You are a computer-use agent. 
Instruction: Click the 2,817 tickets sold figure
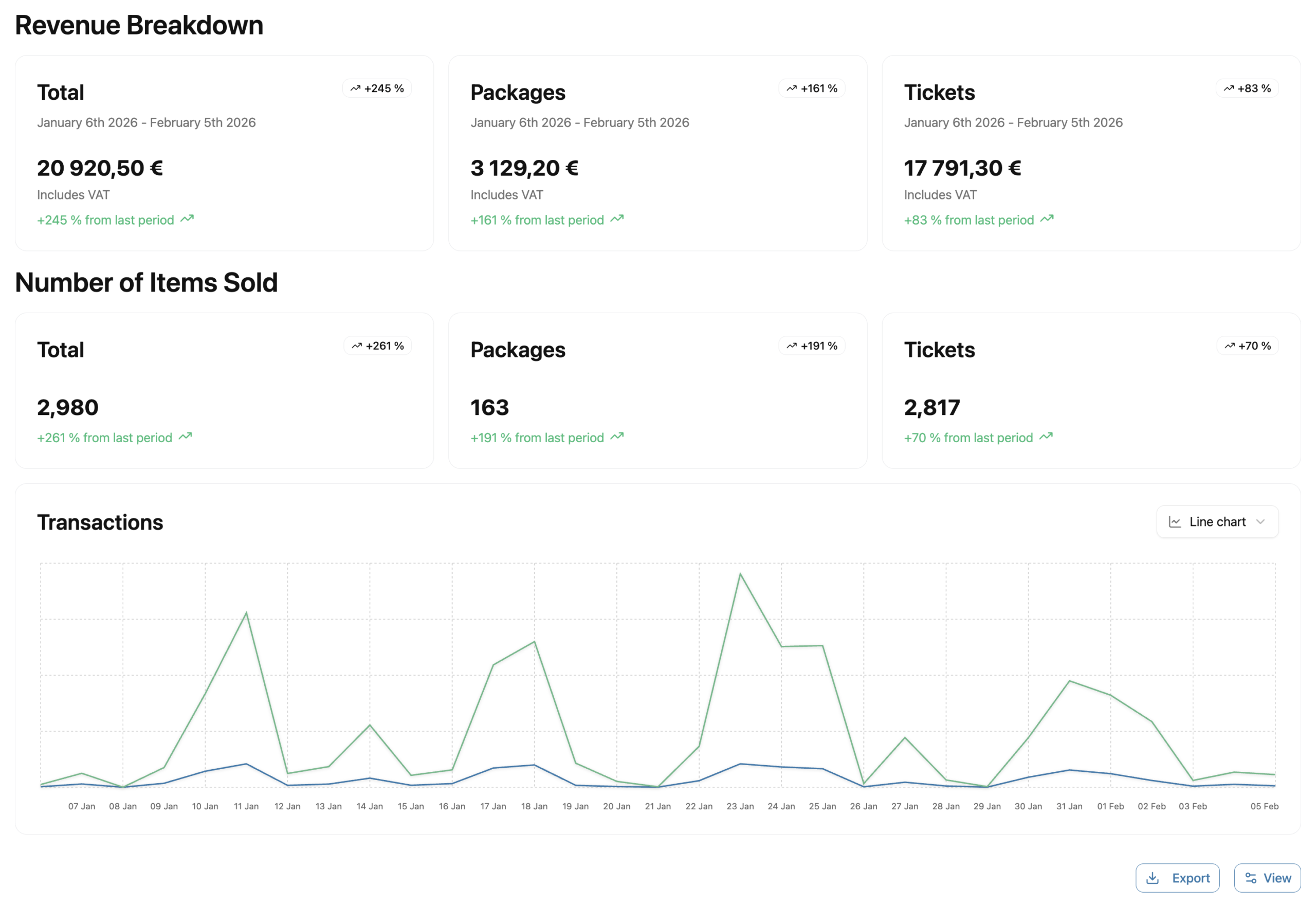pos(931,408)
